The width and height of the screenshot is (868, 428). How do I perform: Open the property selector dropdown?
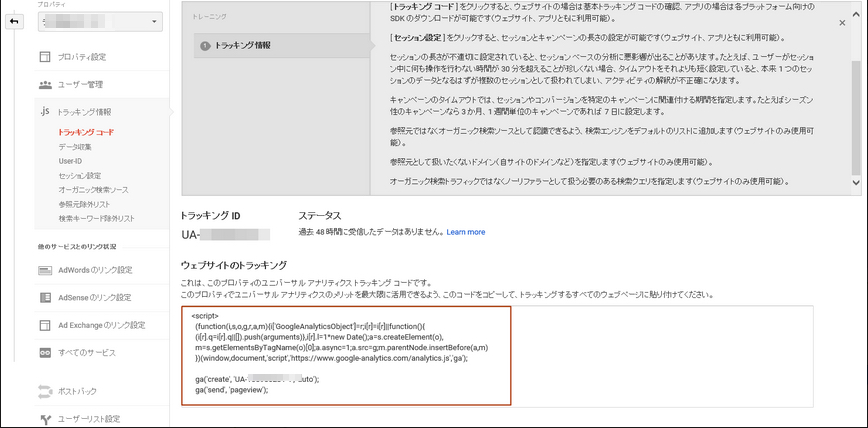point(100,21)
